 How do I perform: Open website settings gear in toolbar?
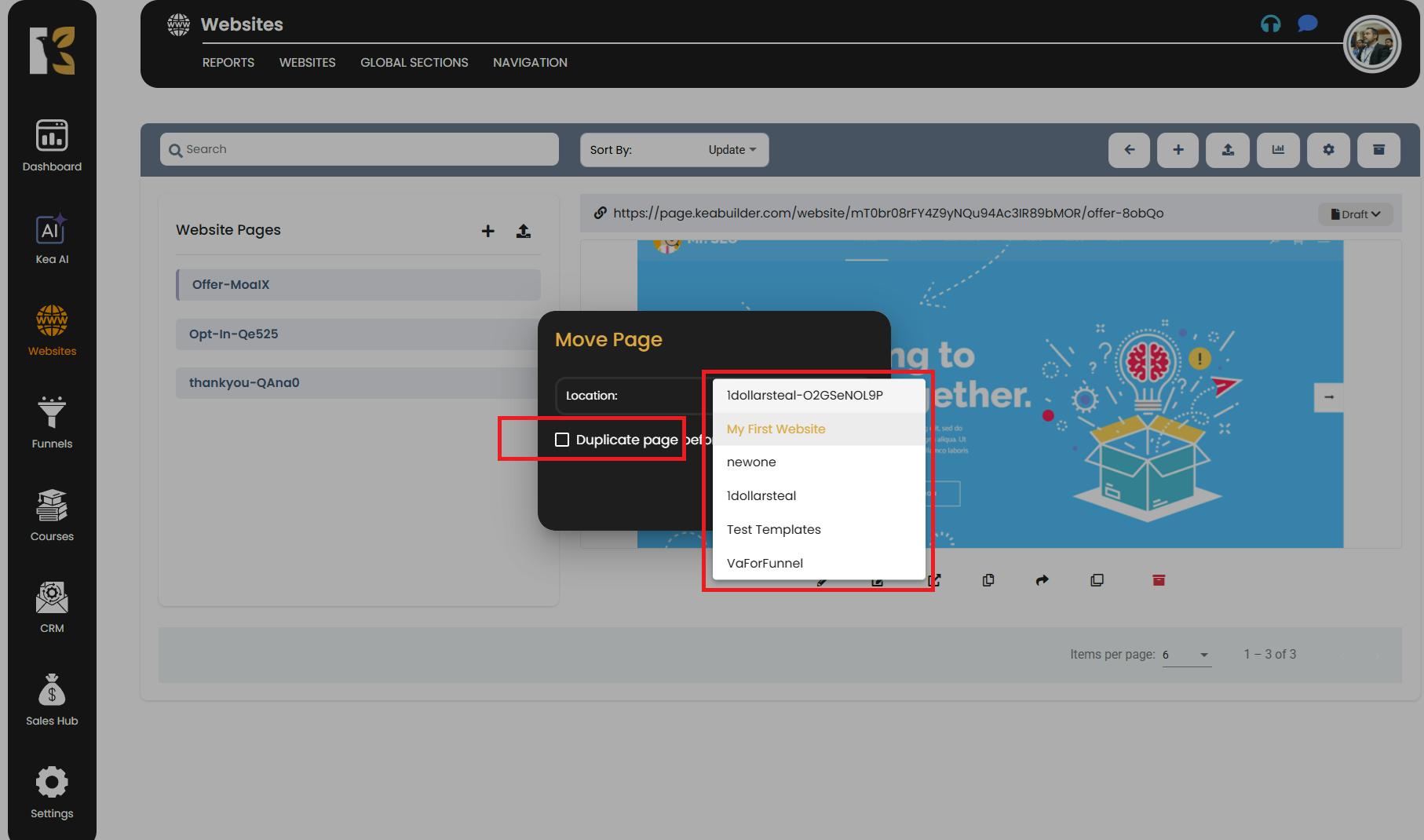1328,150
